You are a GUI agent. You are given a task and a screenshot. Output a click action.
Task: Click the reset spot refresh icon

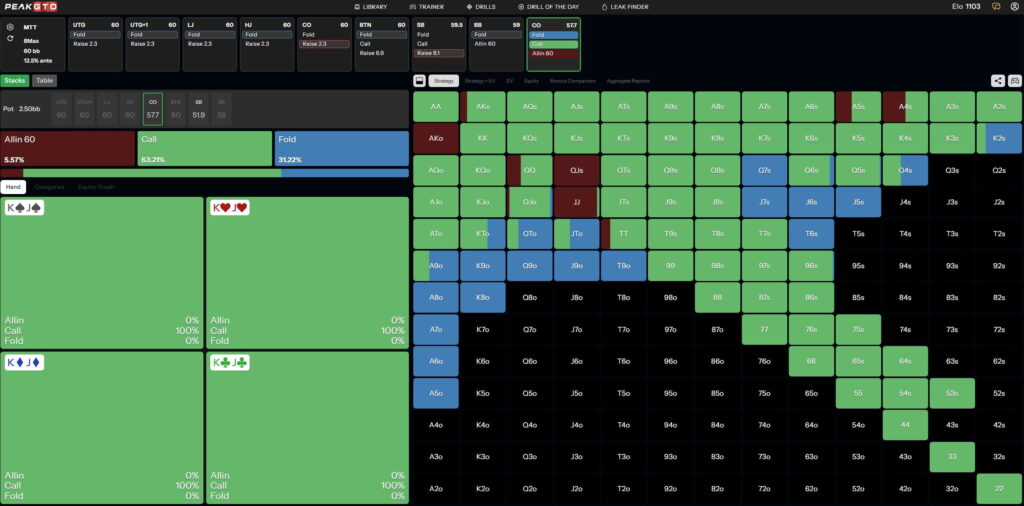click(10, 38)
